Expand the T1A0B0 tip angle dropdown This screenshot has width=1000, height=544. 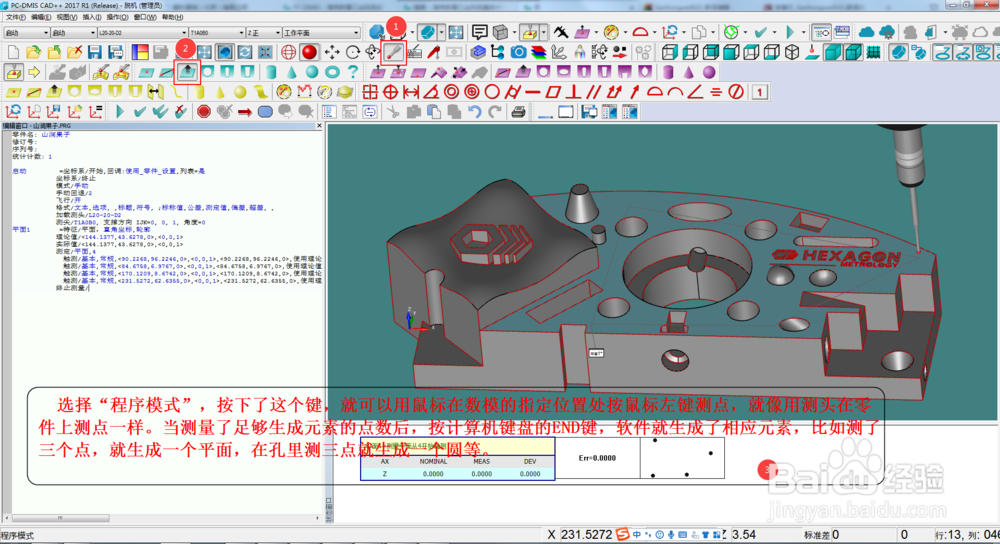pyautogui.click(x=241, y=33)
